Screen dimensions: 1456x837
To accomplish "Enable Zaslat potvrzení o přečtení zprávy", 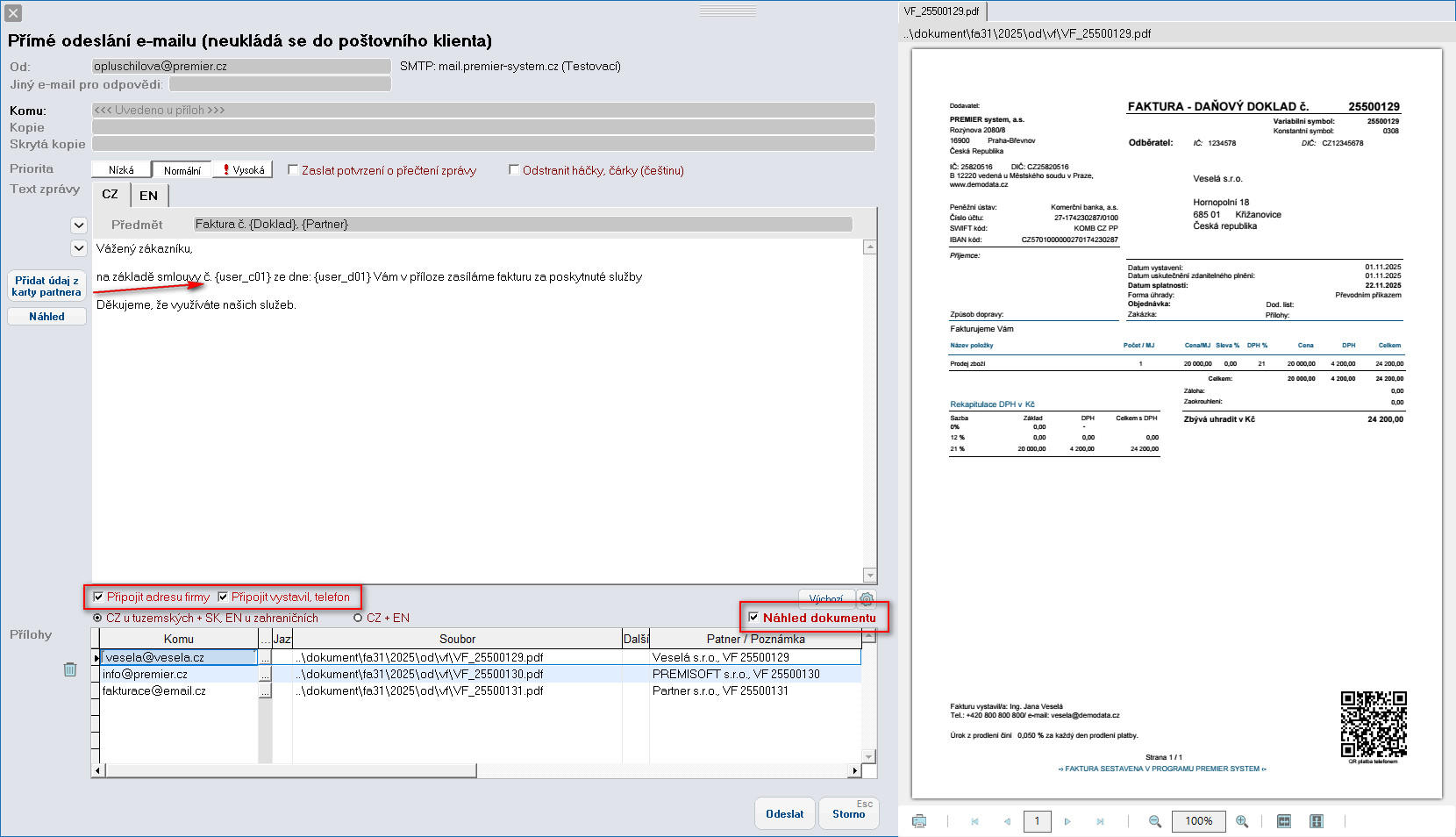I will pos(293,170).
